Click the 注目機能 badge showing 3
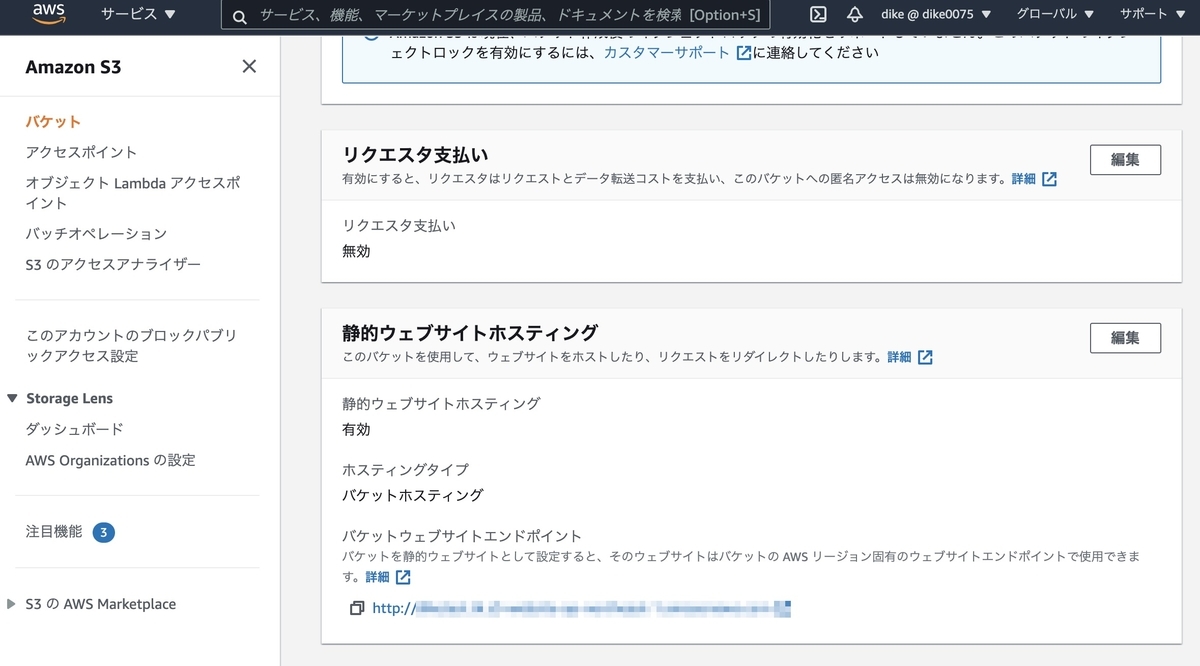 (104, 532)
